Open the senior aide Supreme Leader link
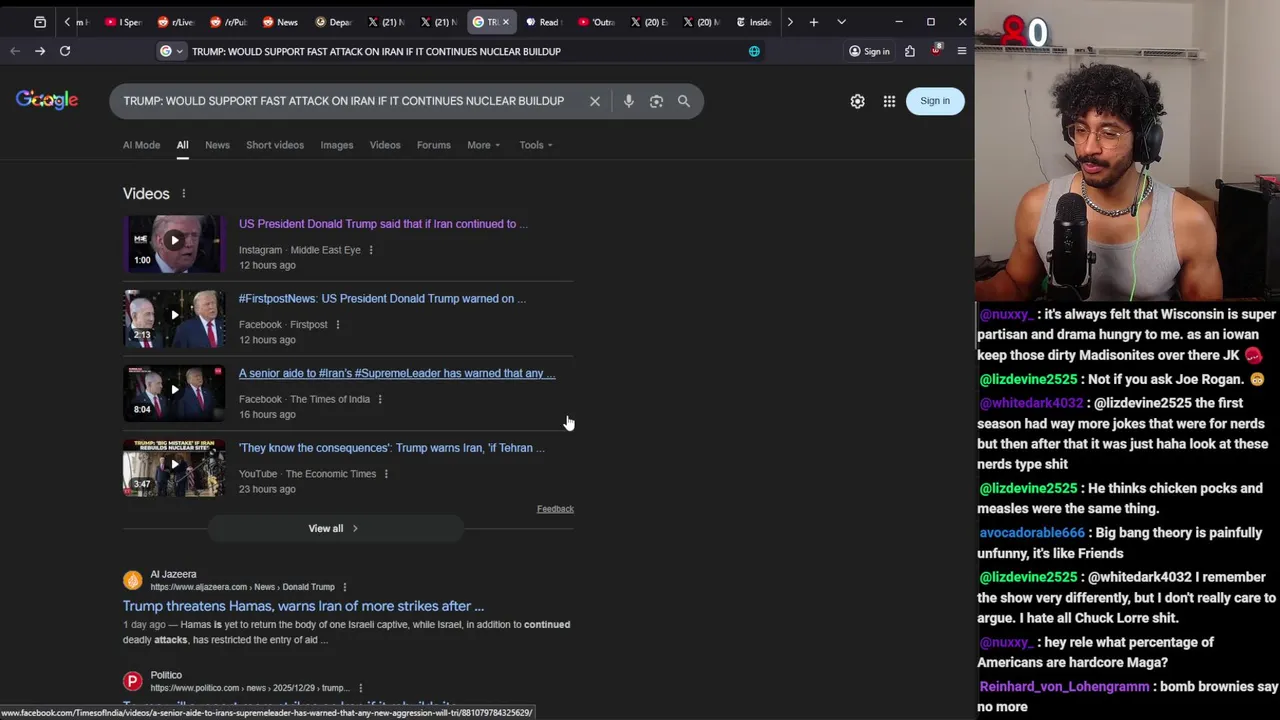The width and height of the screenshot is (1280, 720). pos(397,373)
